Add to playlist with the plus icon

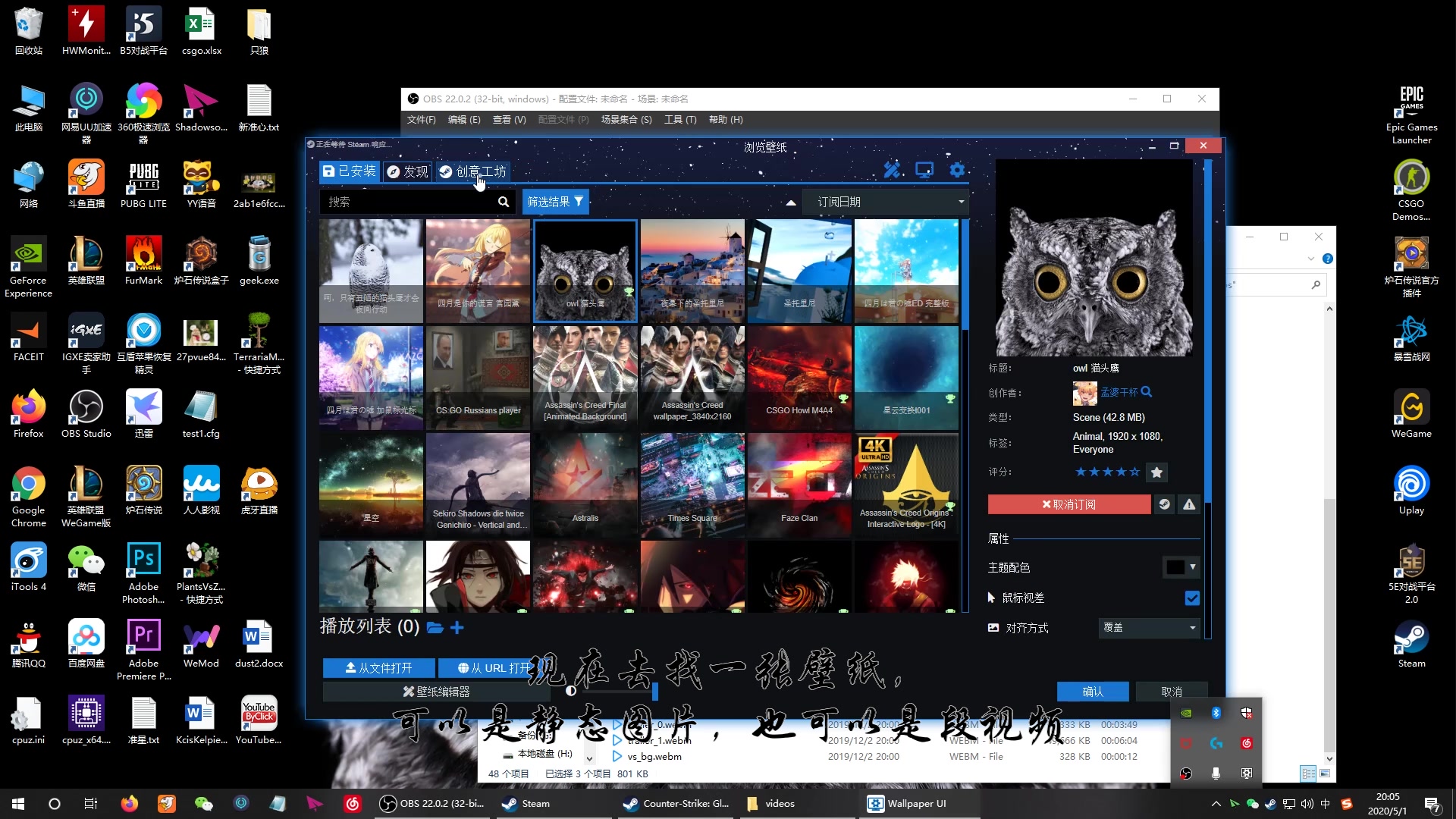coord(457,627)
